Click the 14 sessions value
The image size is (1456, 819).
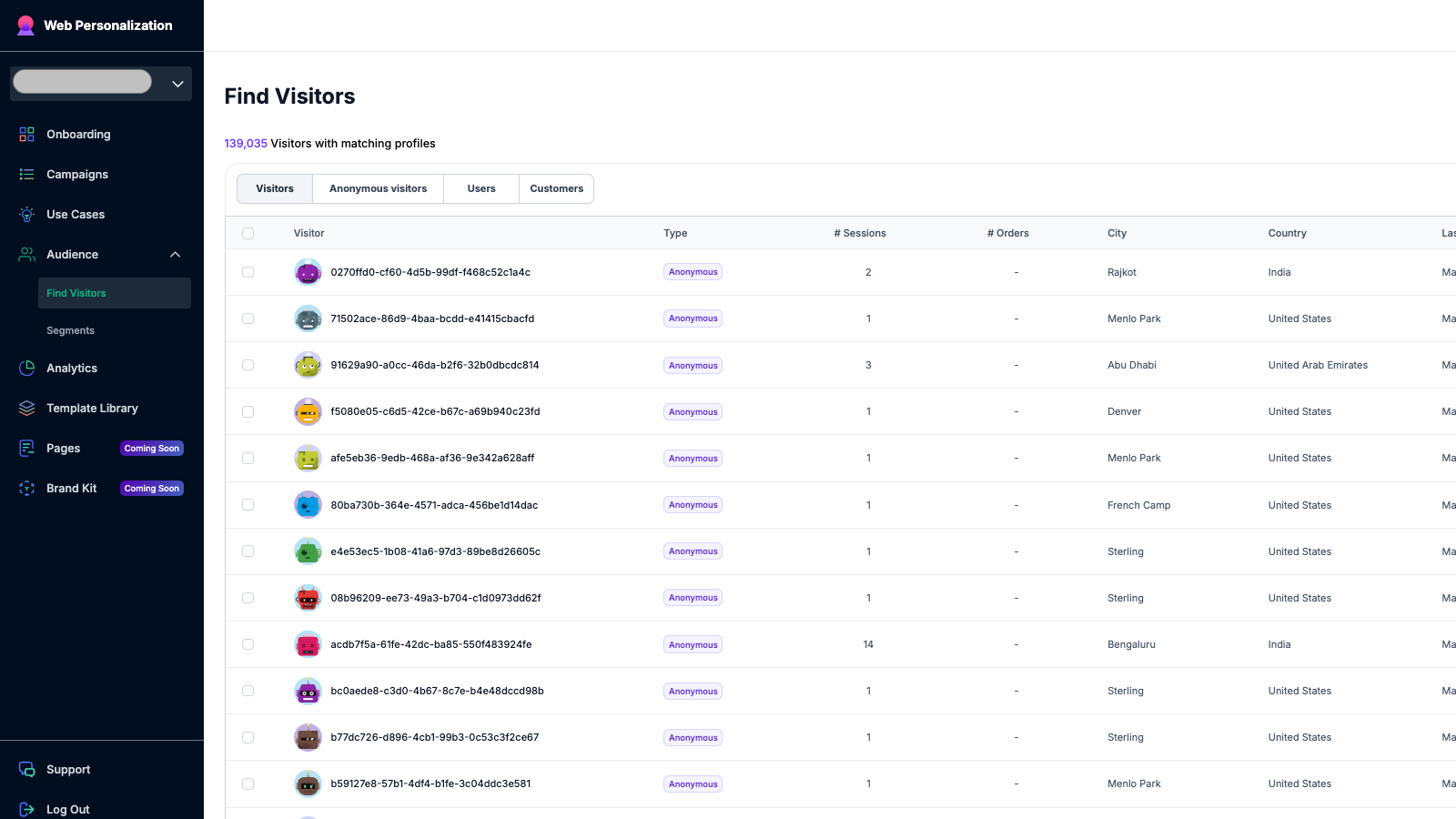[x=868, y=644]
